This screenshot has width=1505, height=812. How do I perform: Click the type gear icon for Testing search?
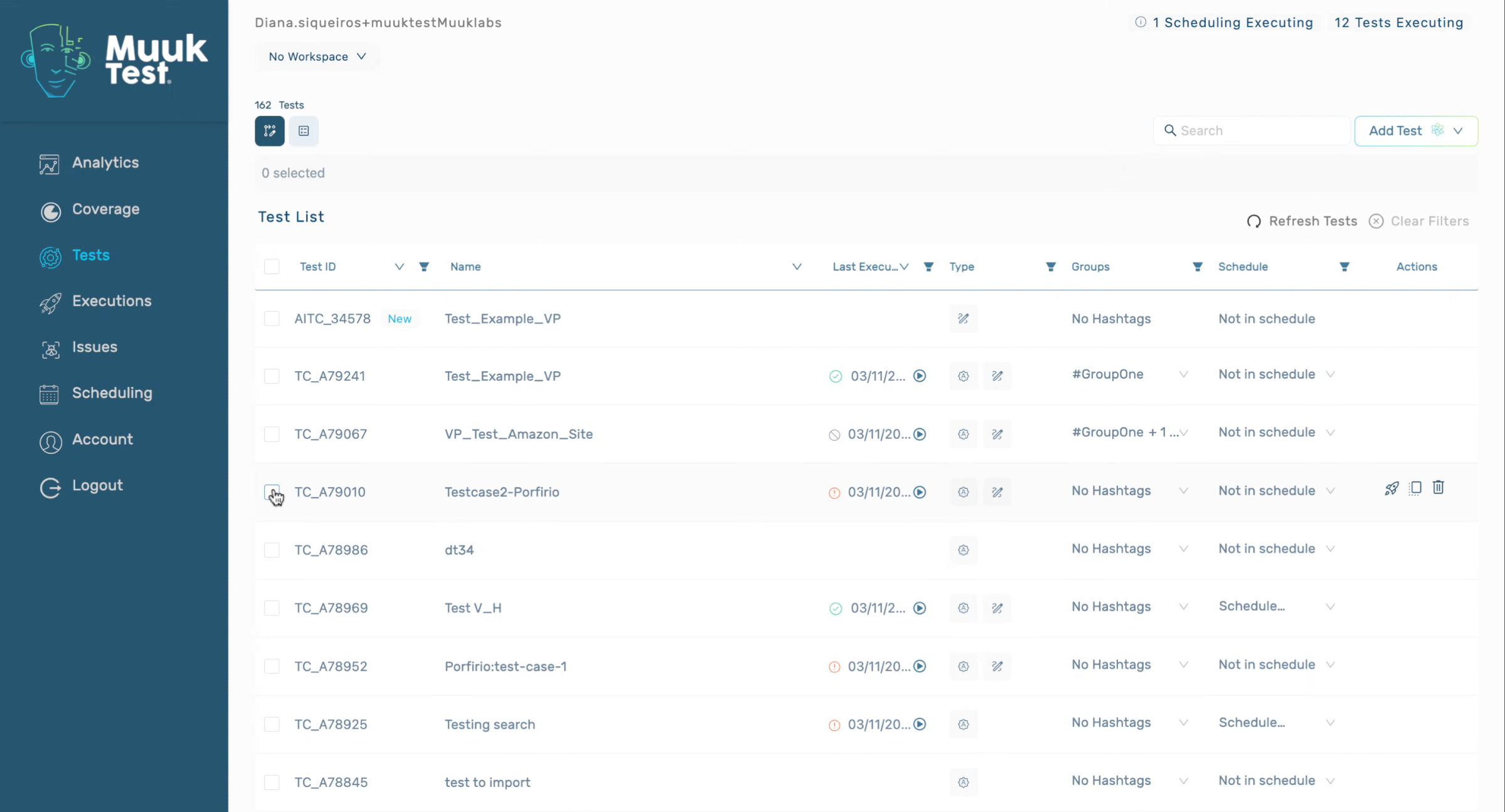[x=964, y=724]
